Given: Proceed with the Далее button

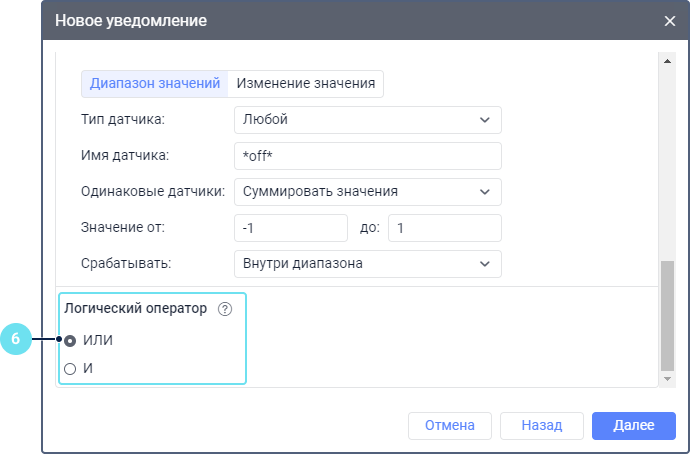Looking at the screenshot, I should pyautogui.click(x=633, y=425).
